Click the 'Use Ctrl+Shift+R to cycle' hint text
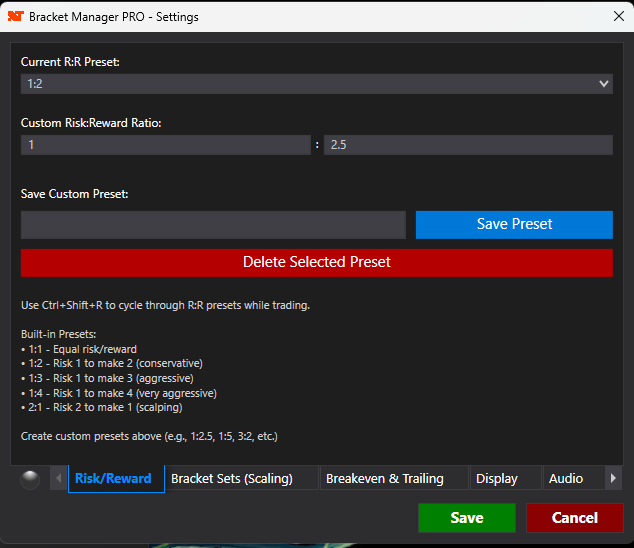 click(165, 305)
